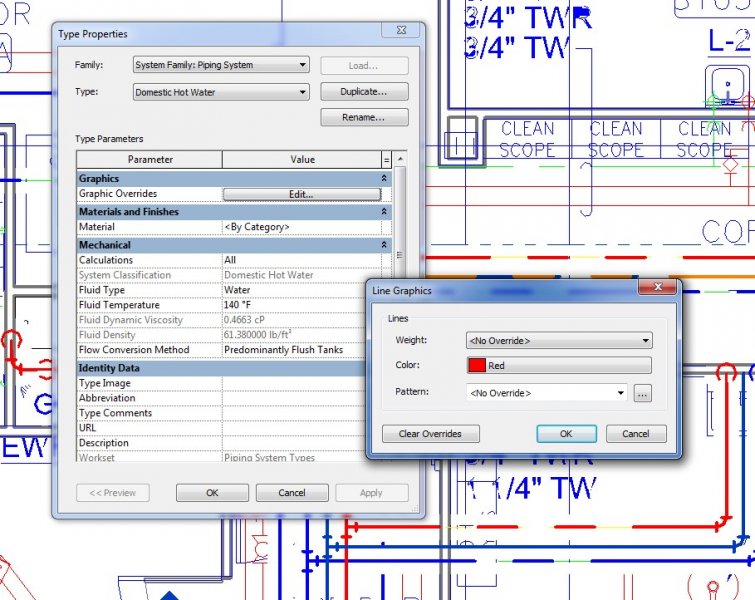The width and height of the screenshot is (755, 600).
Task: Click Cancel in Type Properties dialog
Action: tap(292, 493)
